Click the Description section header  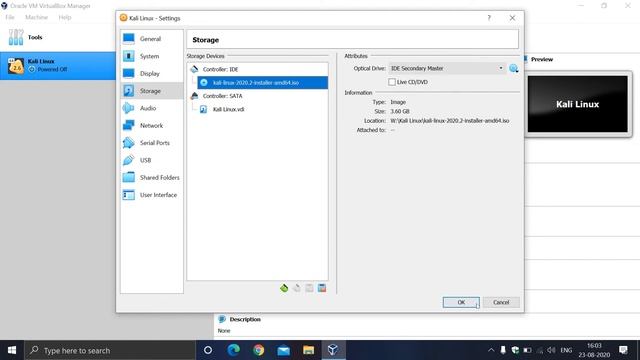coord(245,319)
